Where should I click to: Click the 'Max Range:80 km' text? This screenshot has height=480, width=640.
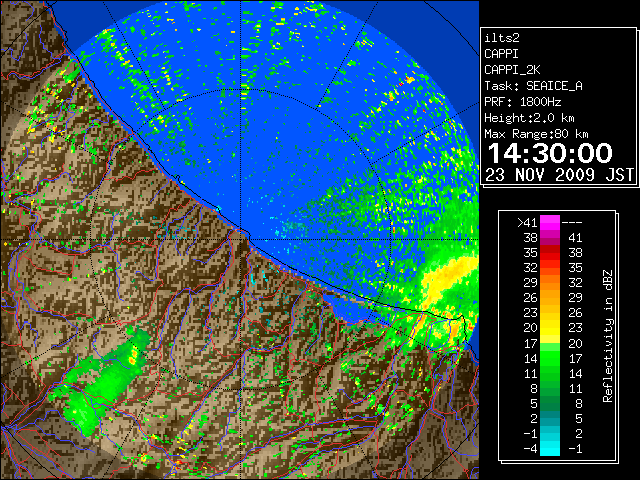point(536,134)
